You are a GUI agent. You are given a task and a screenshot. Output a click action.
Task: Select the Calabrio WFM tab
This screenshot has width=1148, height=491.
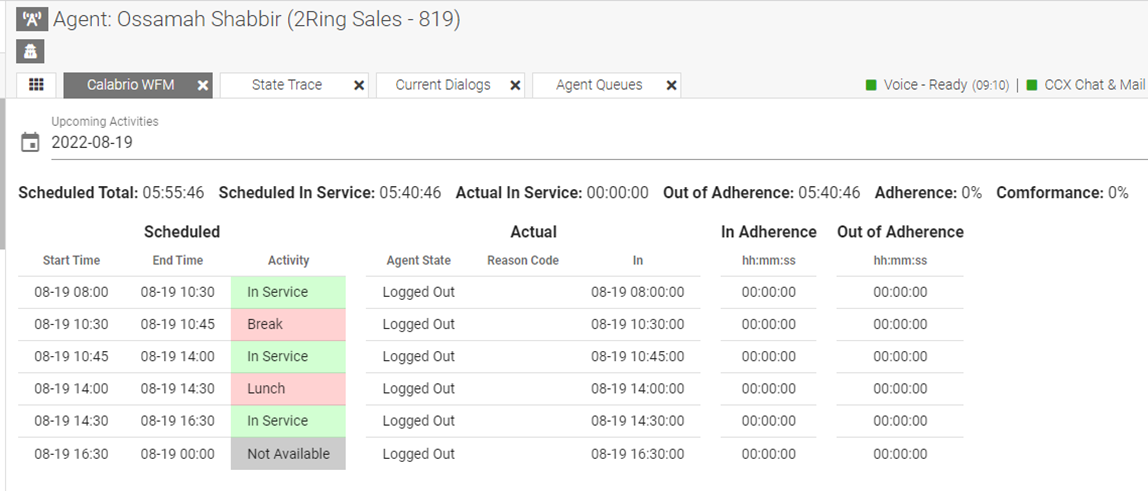(130, 85)
